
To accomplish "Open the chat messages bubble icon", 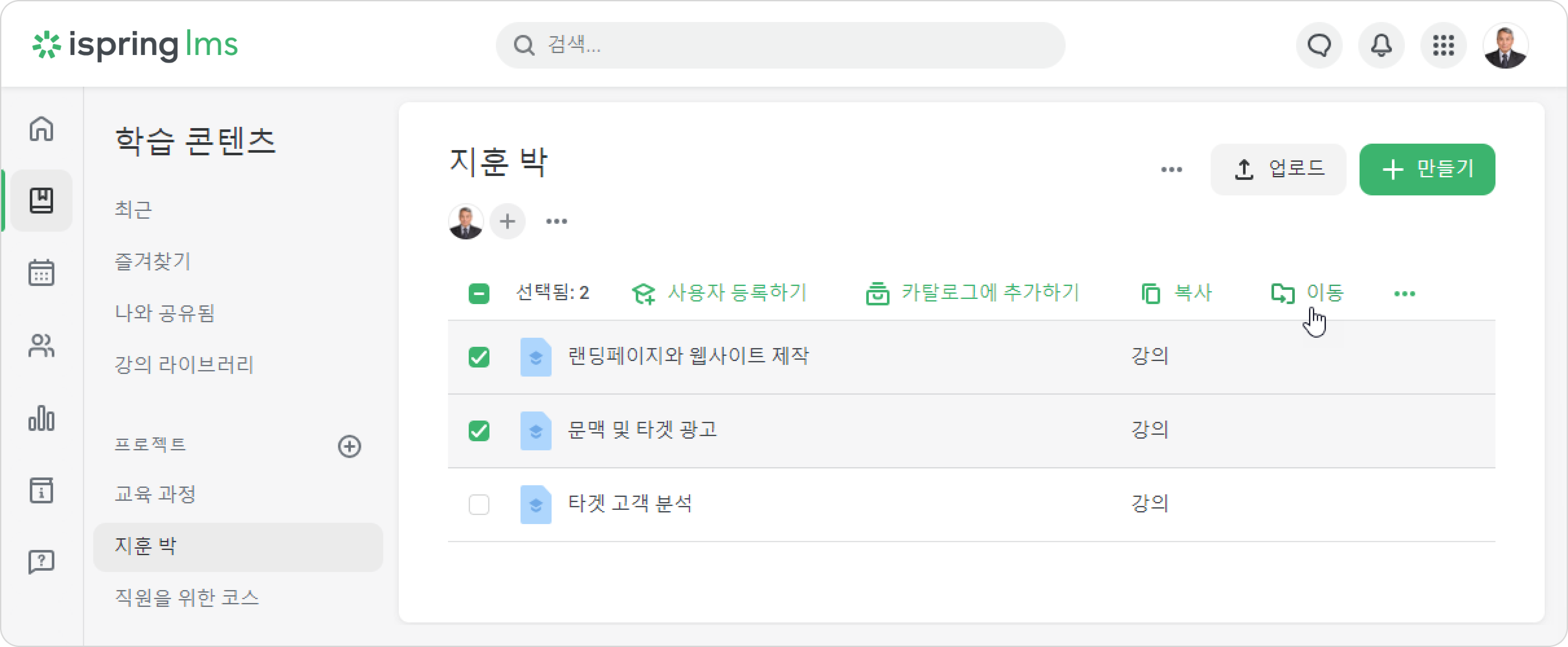I will tap(1319, 45).
